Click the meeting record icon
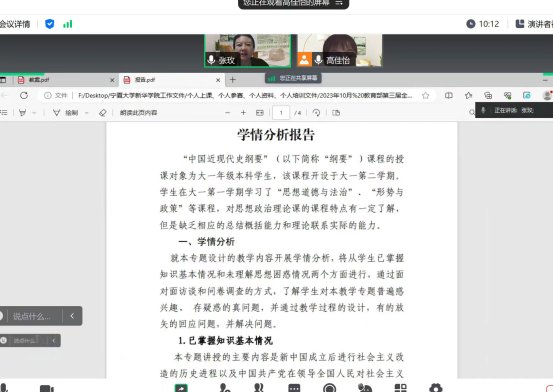The width and height of the screenshot is (553, 392). pyautogui.click(x=329, y=388)
